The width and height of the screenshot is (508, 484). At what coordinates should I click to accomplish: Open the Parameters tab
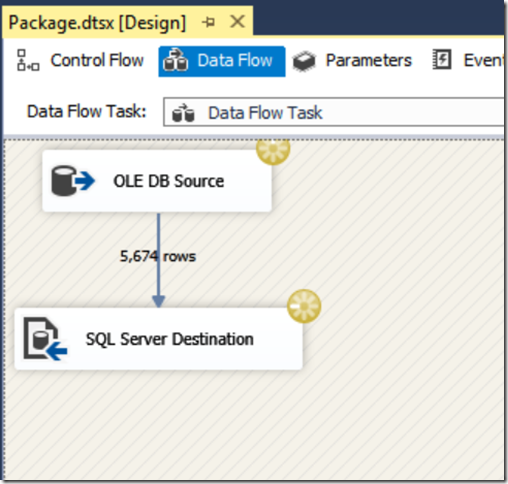[x=353, y=61]
